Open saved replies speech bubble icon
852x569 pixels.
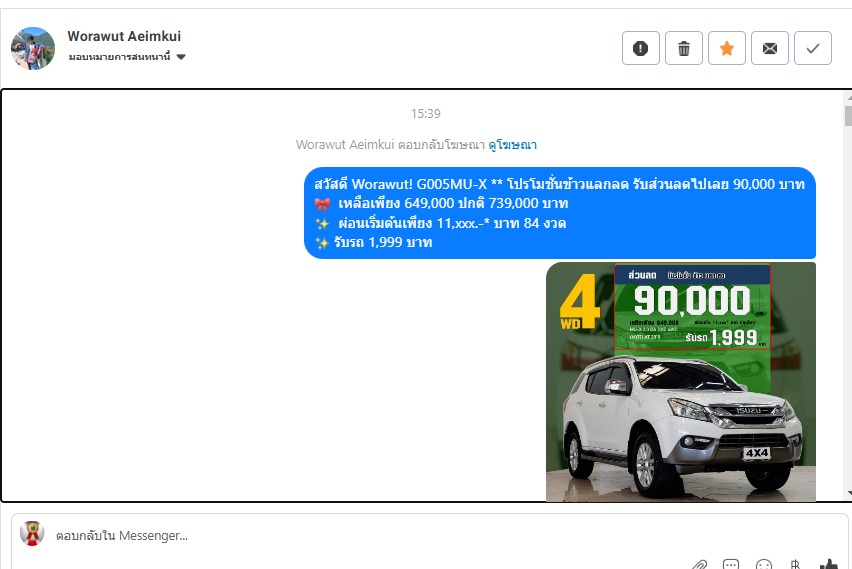pos(731,565)
